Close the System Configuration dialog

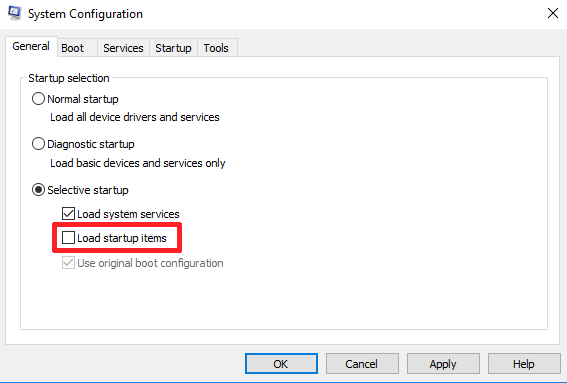point(553,14)
